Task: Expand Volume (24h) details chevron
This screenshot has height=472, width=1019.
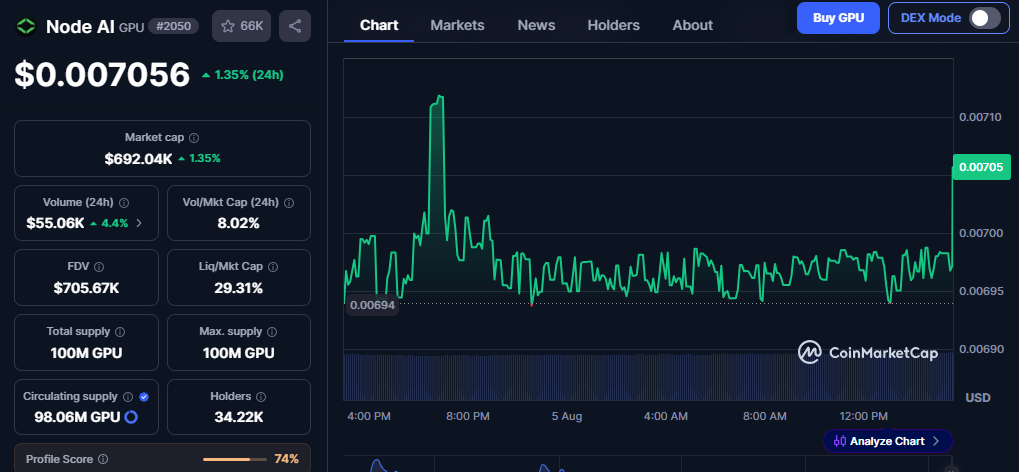Action: click(138, 223)
